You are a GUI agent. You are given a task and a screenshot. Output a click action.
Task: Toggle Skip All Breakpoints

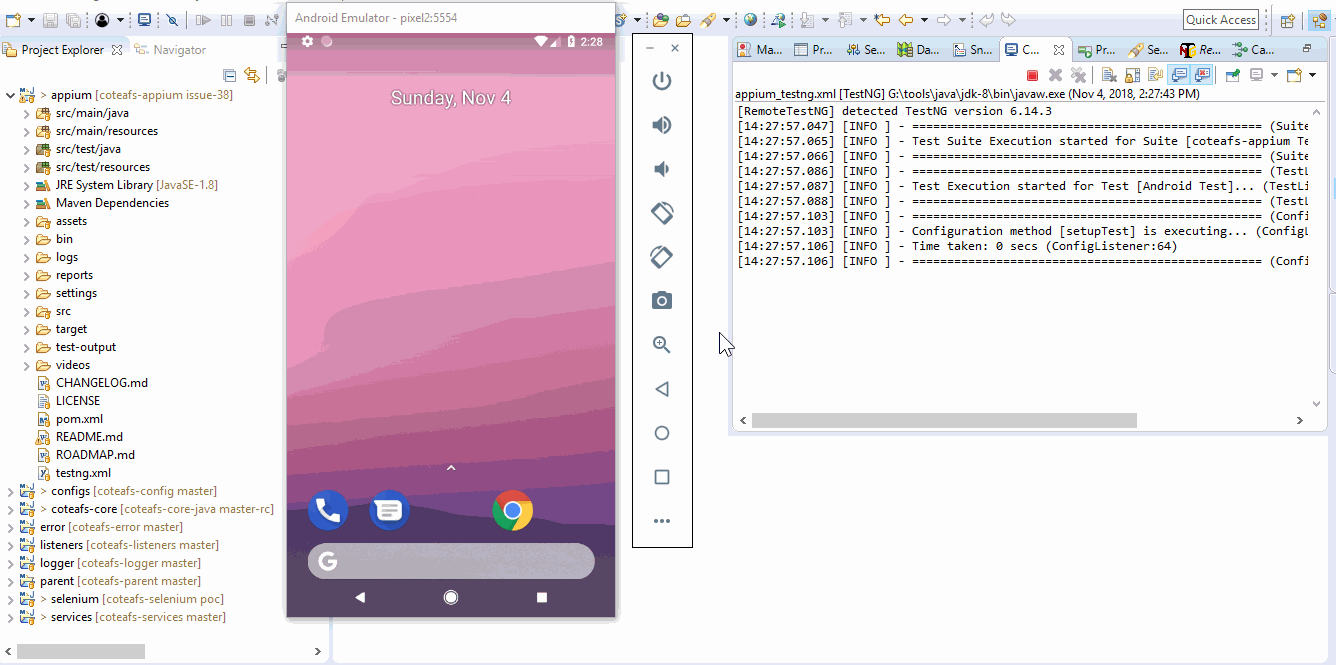pos(173,20)
